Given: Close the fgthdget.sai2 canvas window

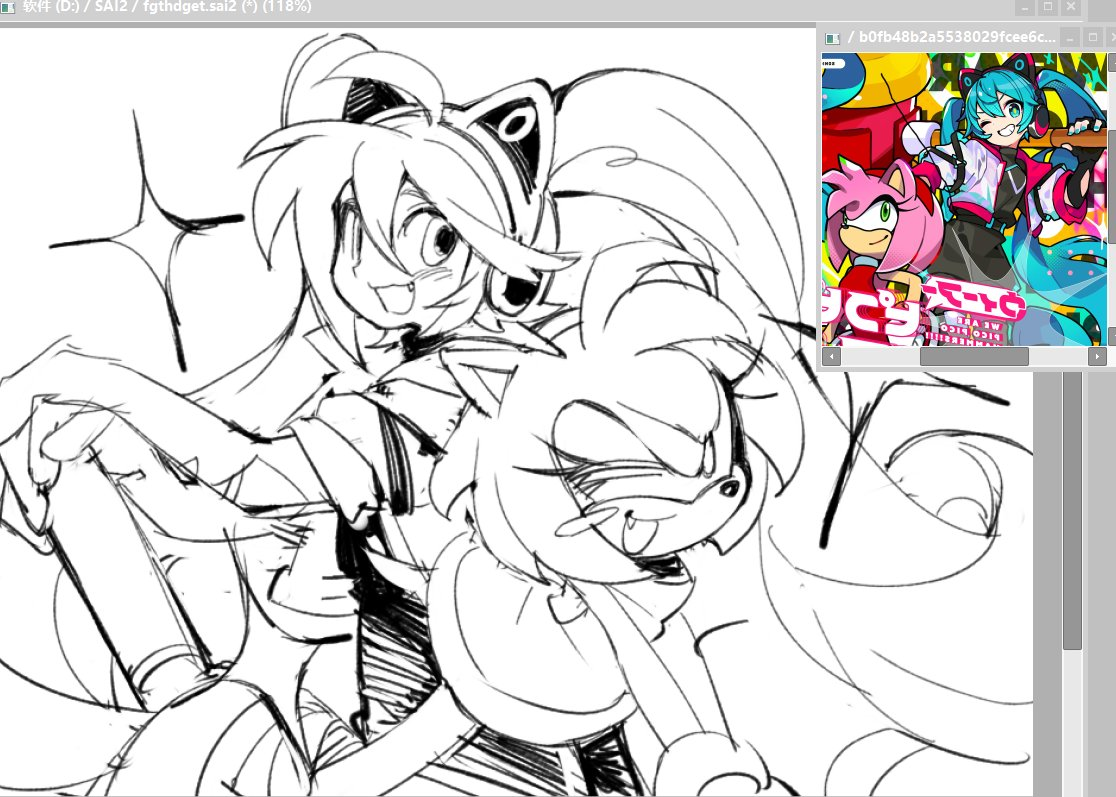Looking at the screenshot, I should pyautogui.click(x=1070, y=7).
